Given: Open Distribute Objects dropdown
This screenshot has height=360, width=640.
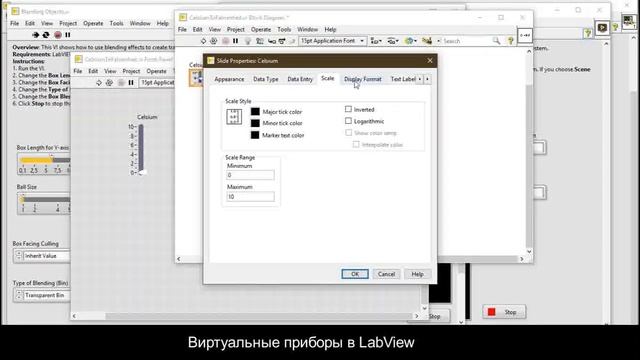Looking at the screenshot, I should (393, 41).
